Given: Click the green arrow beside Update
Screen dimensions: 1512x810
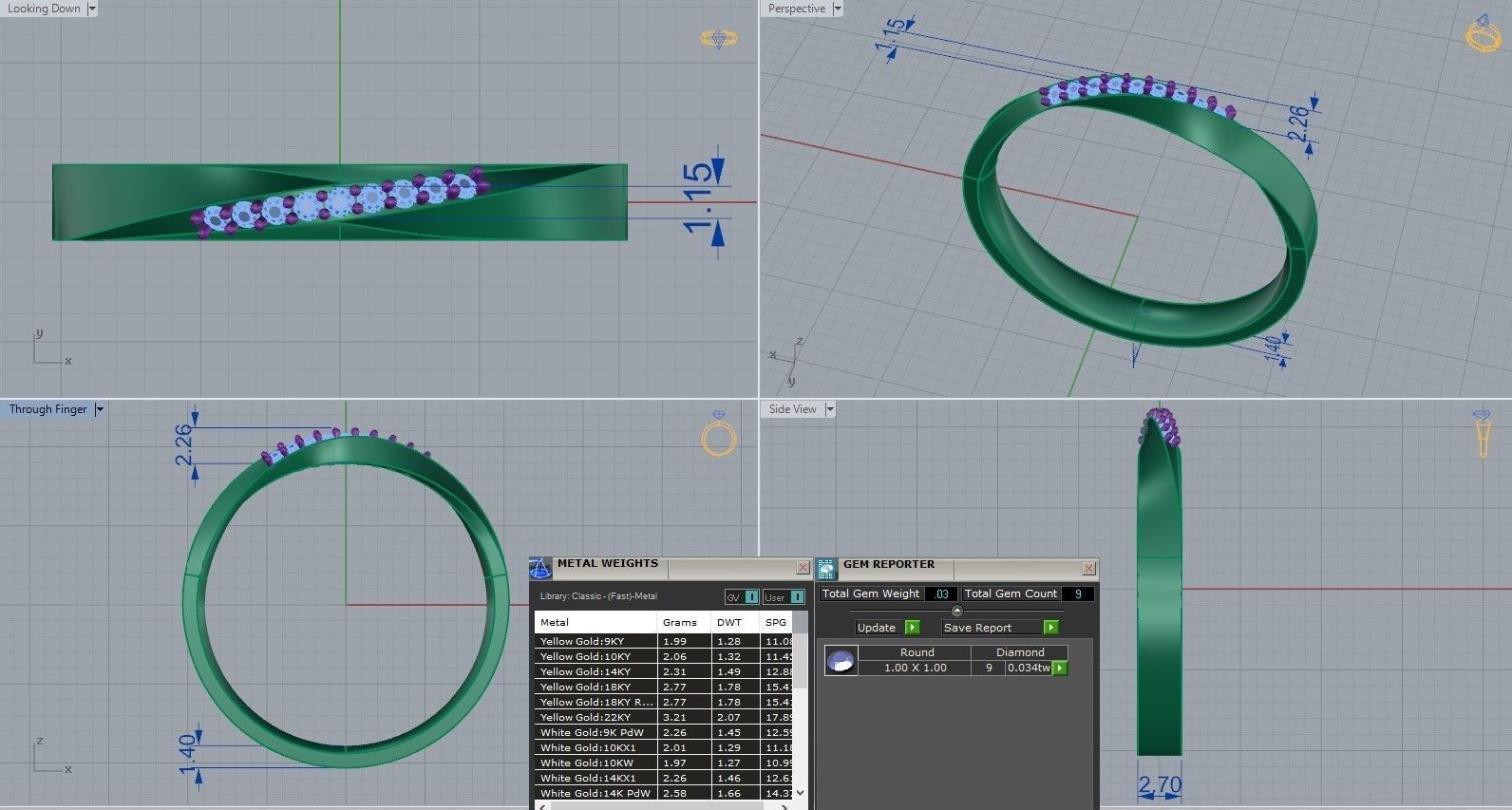Looking at the screenshot, I should pos(913,628).
